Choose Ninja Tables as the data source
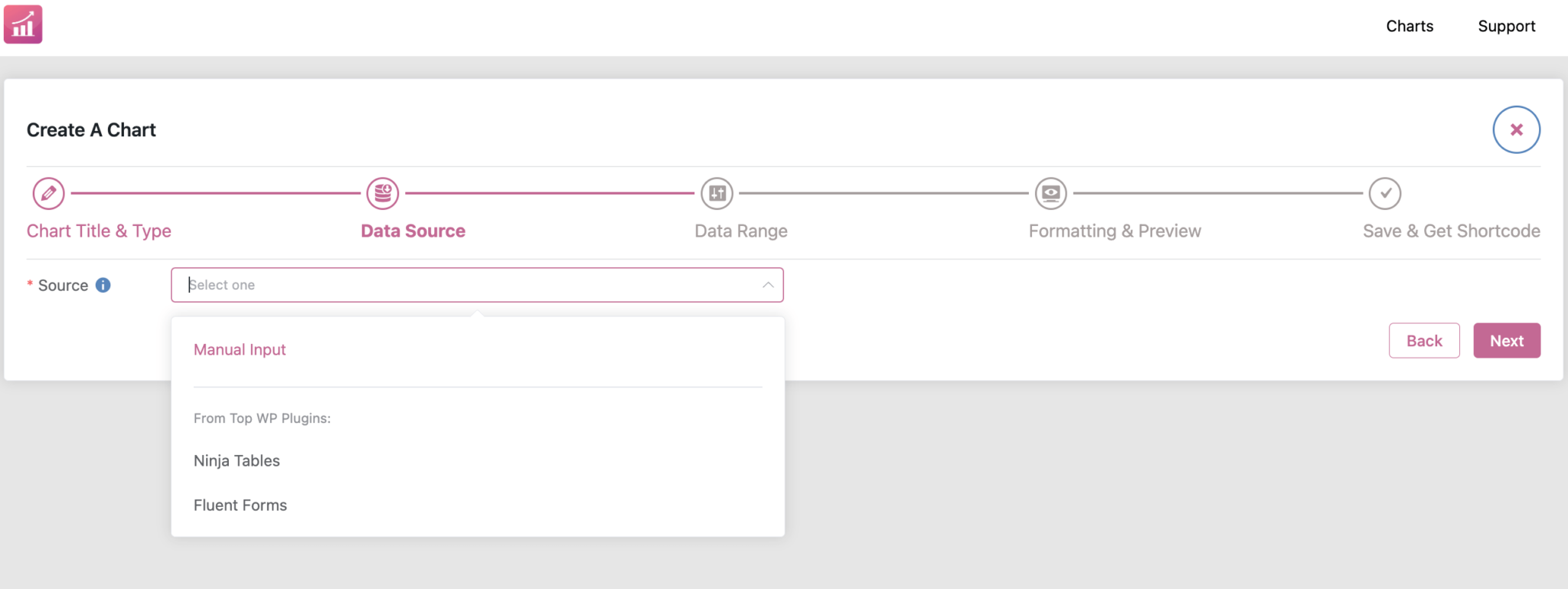 tap(236, 460)
